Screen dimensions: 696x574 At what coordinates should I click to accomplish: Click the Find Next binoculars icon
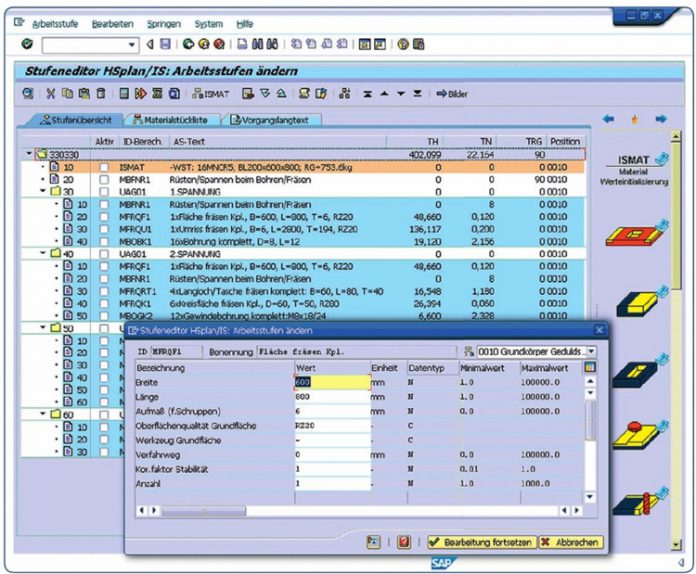[272, 44]
